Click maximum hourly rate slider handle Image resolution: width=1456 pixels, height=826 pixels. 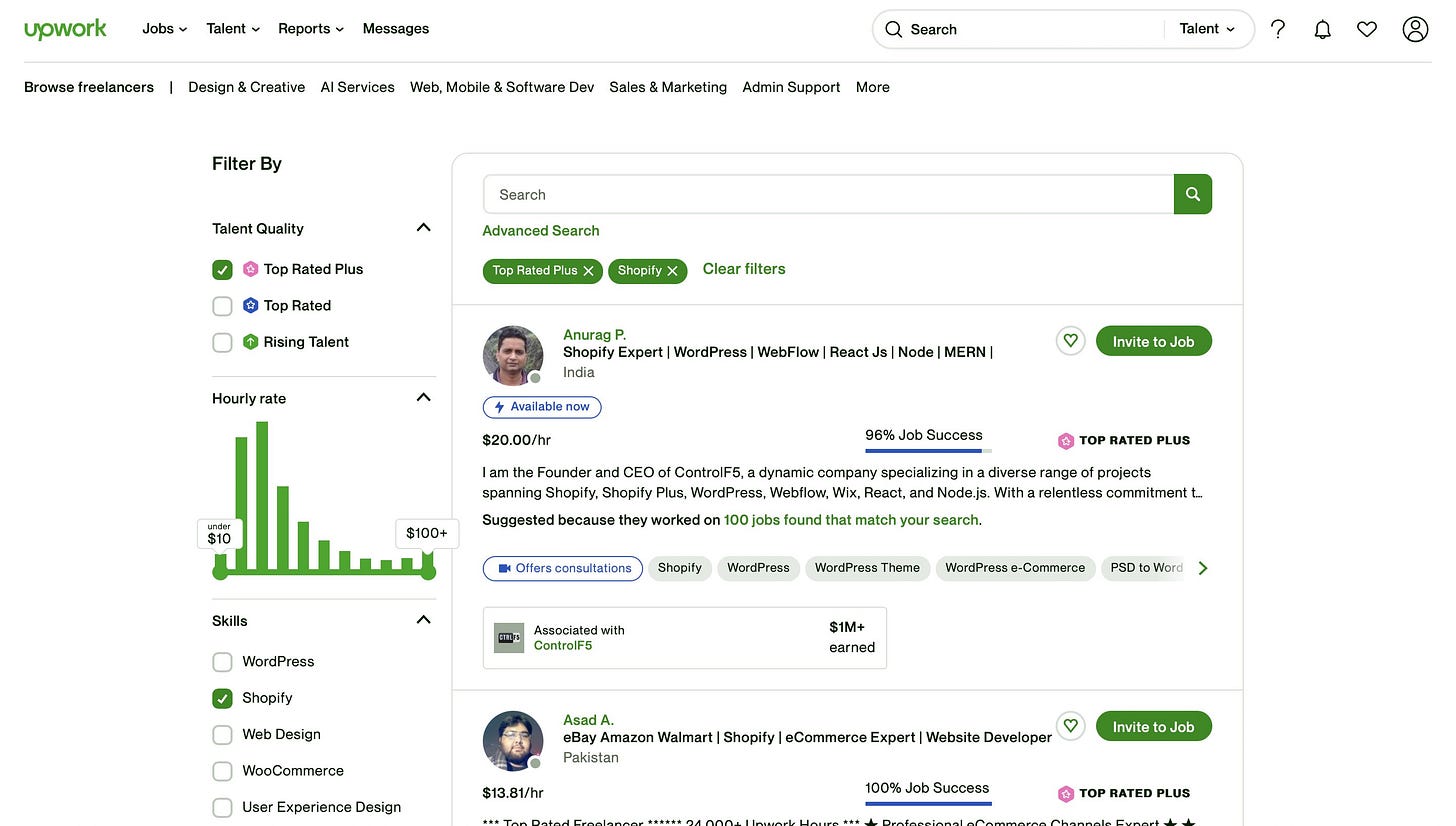pyautogui.click(x=428, y=572)
